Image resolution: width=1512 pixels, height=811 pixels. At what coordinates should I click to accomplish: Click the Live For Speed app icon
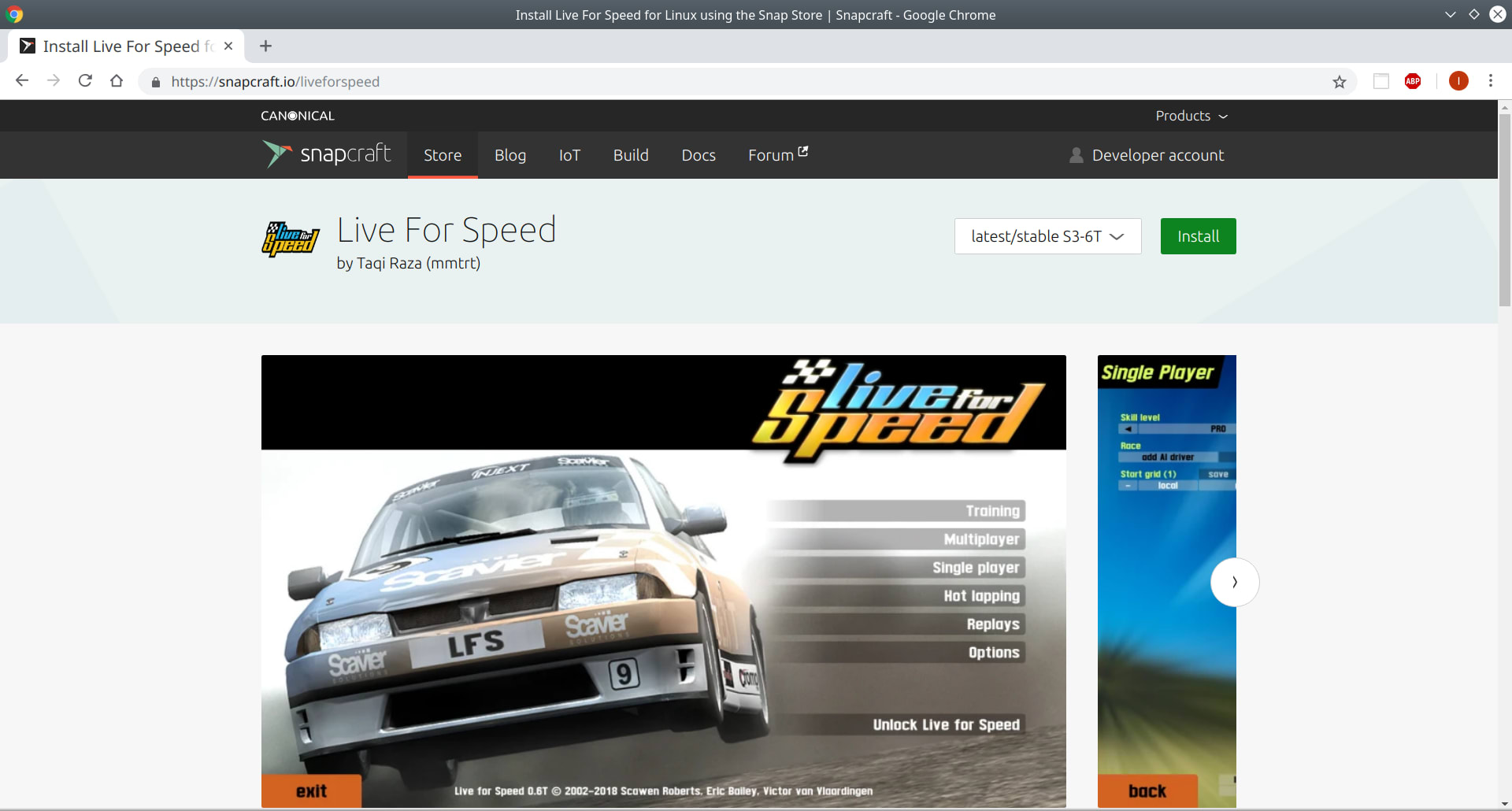click(291, 239)
